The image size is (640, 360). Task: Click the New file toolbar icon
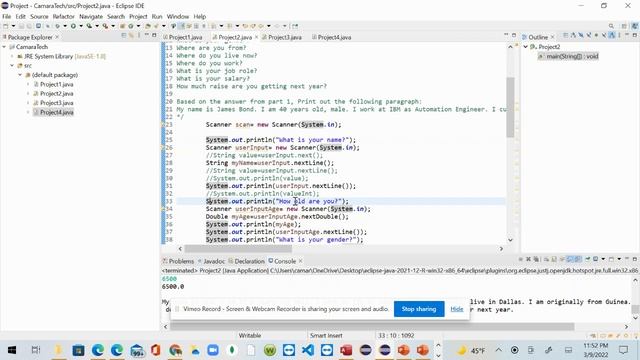pyautogui.click(x=6, y=26)
